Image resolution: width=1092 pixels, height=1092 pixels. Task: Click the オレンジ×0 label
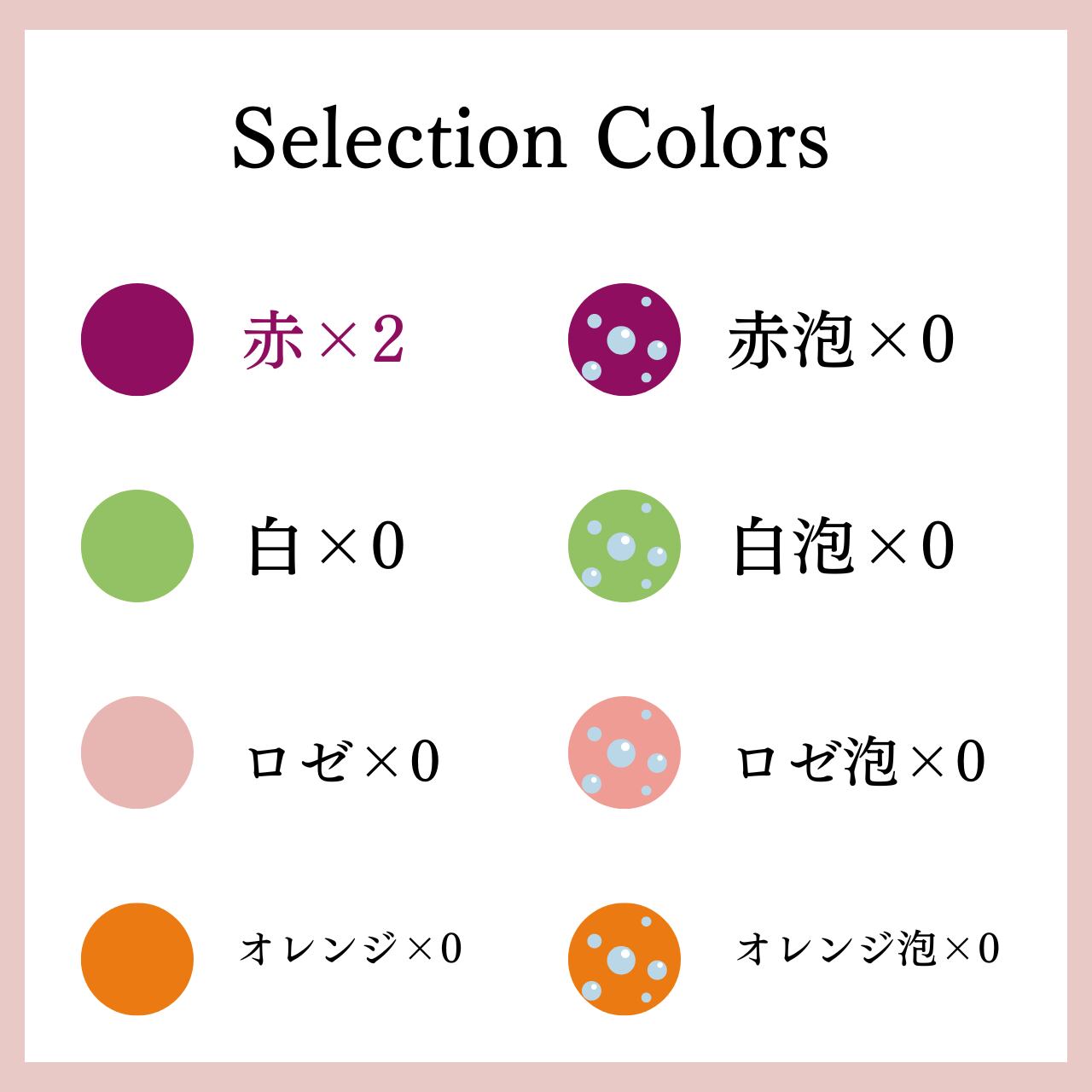[351, 949]
